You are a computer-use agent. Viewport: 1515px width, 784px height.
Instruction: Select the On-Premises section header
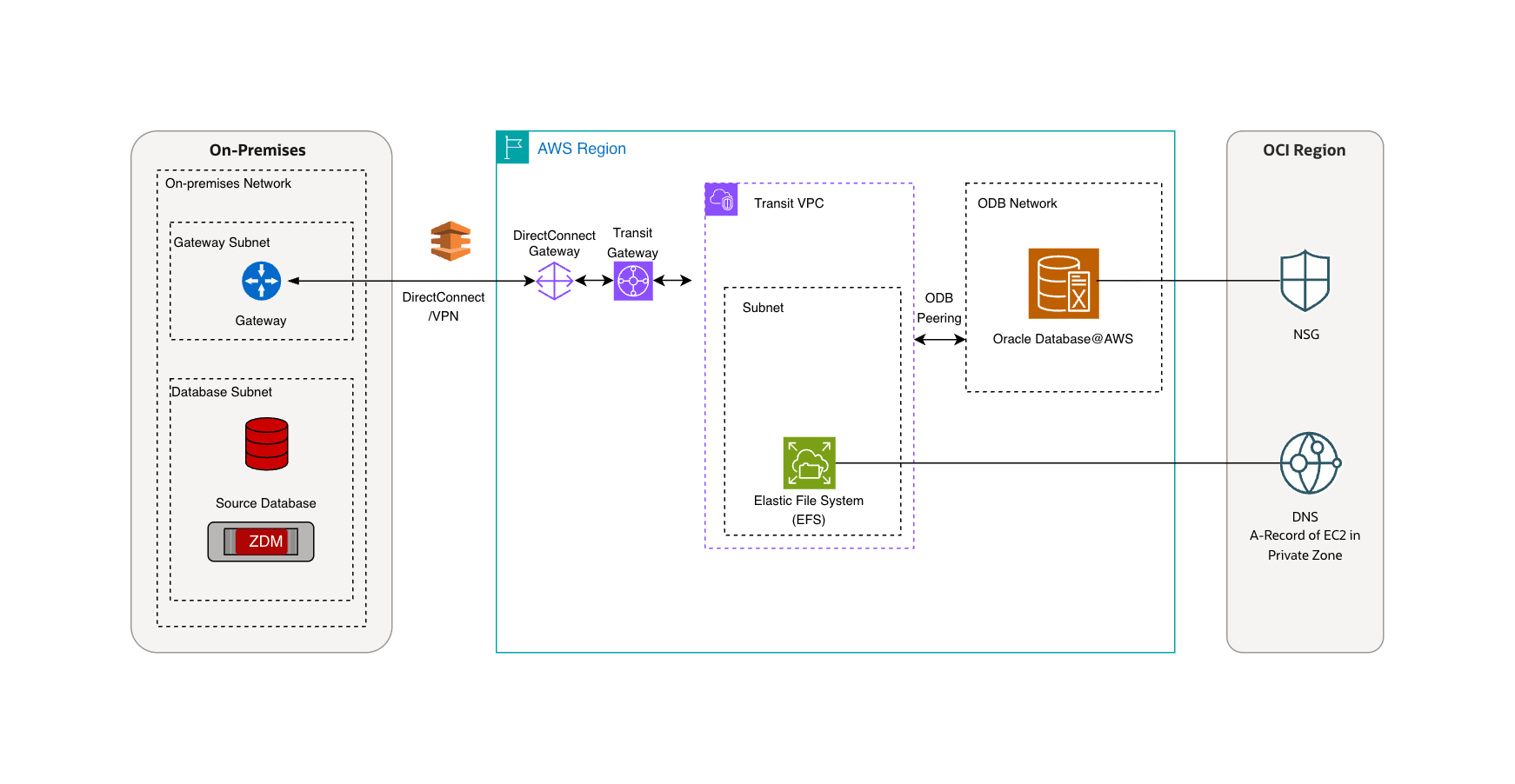(257, 149)
